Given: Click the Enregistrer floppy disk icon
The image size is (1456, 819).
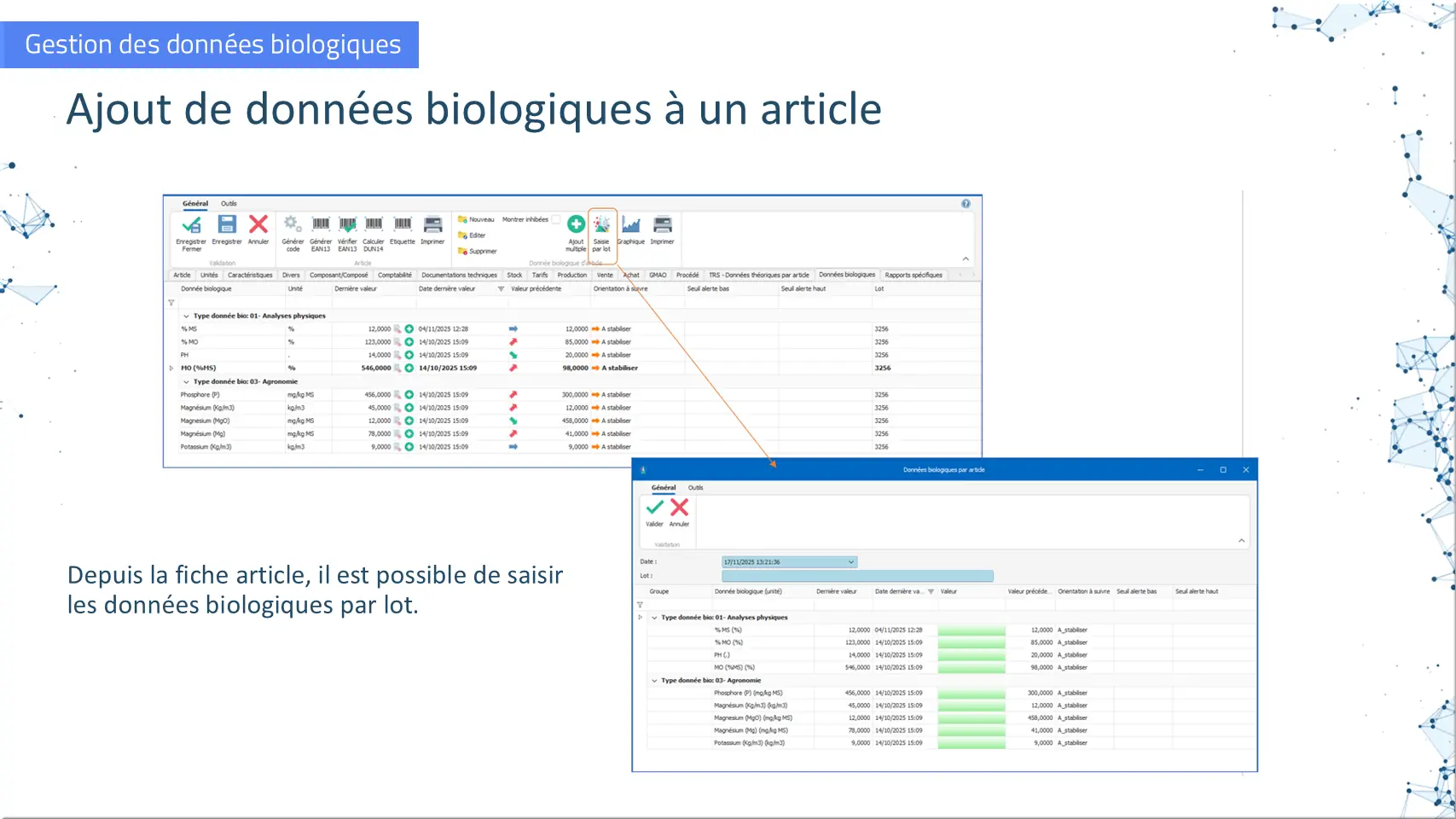Looking at the screenshot, I should point(226,225).
